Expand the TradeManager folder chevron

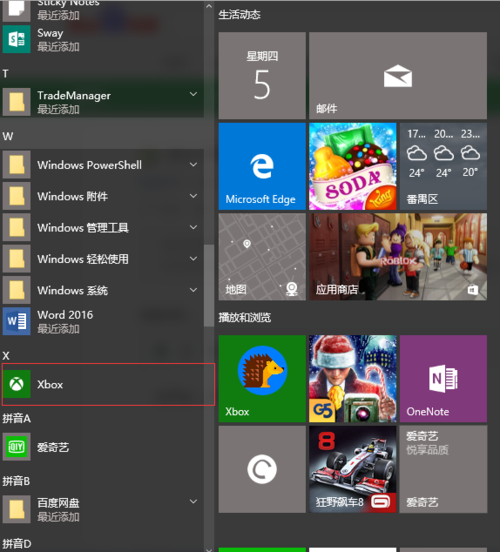193,94
